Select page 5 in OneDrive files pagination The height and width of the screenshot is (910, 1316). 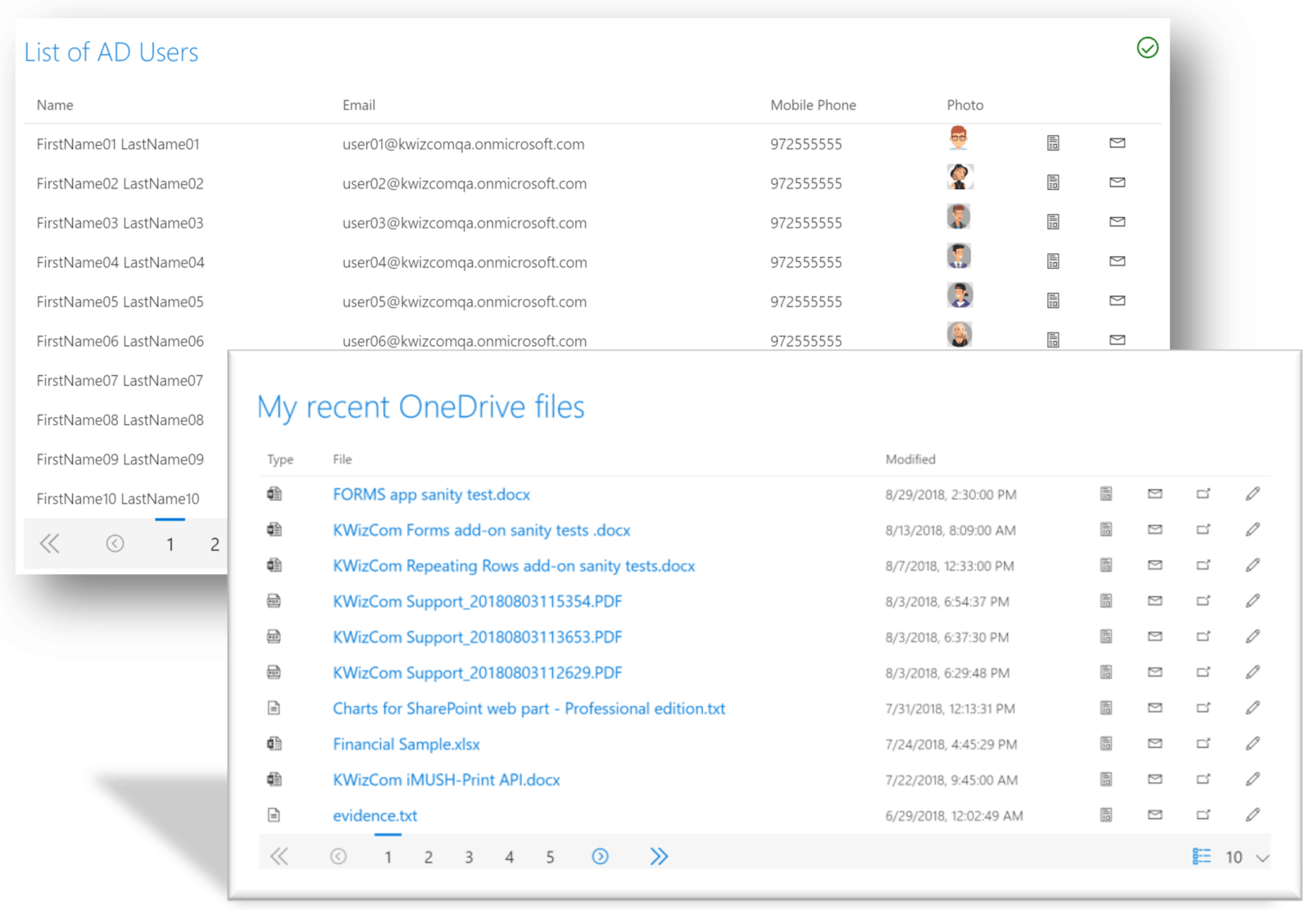click(550, 856)
